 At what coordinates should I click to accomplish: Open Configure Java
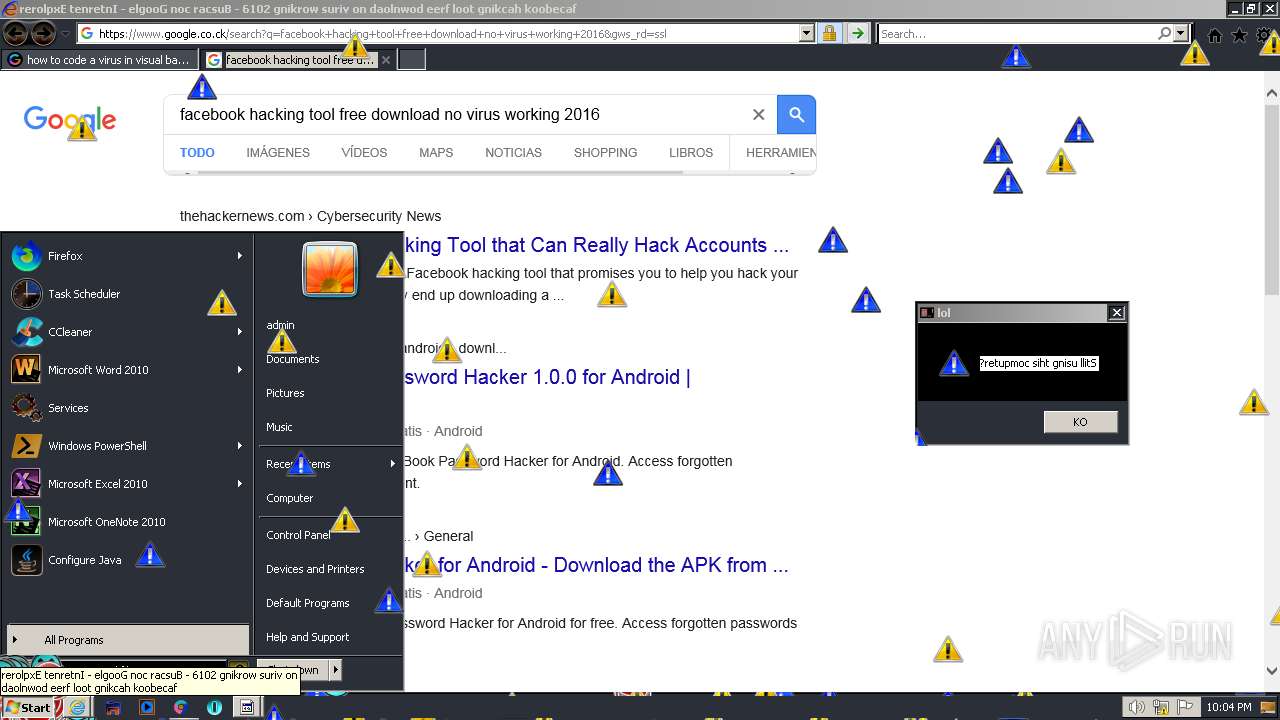pos(126,560)
